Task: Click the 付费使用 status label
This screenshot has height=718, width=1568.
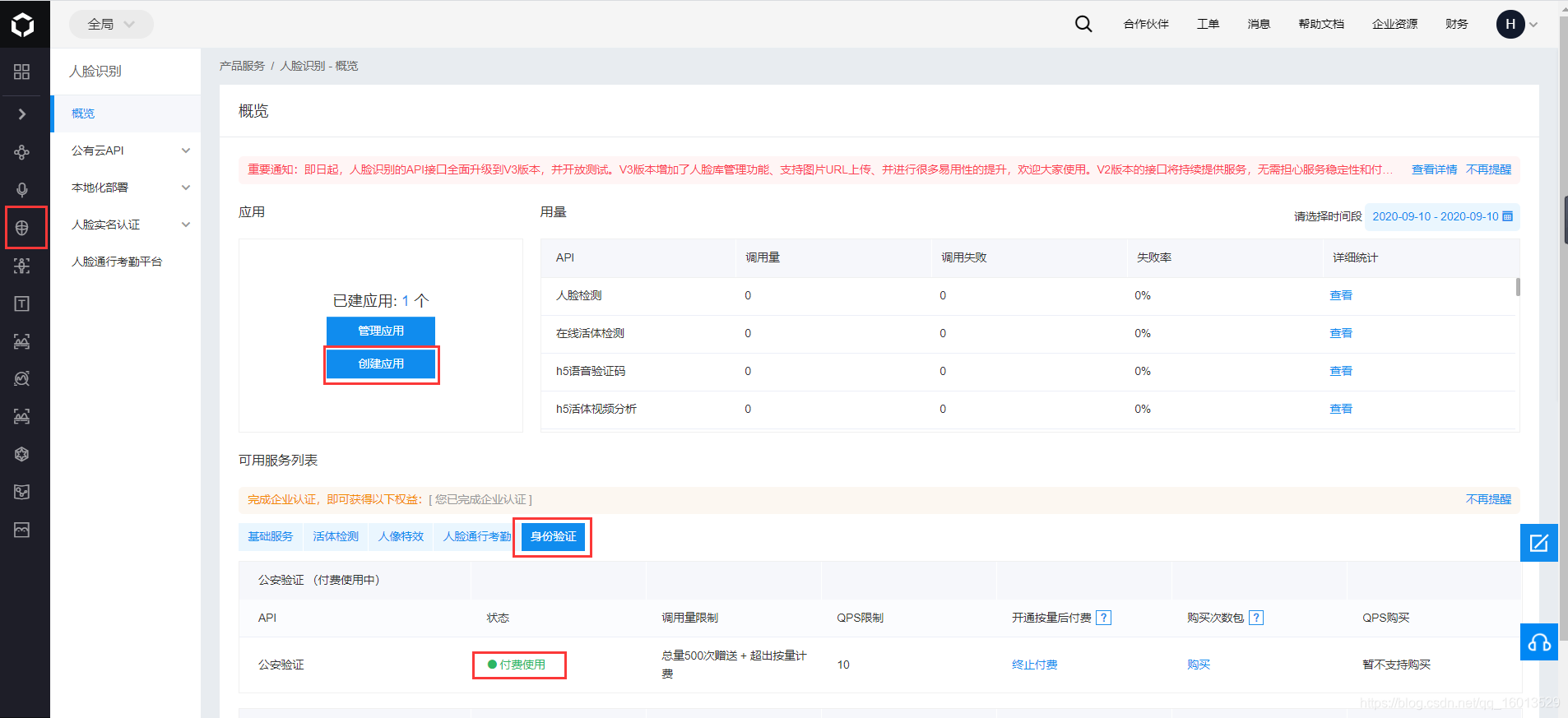Action: coord(522,665)
